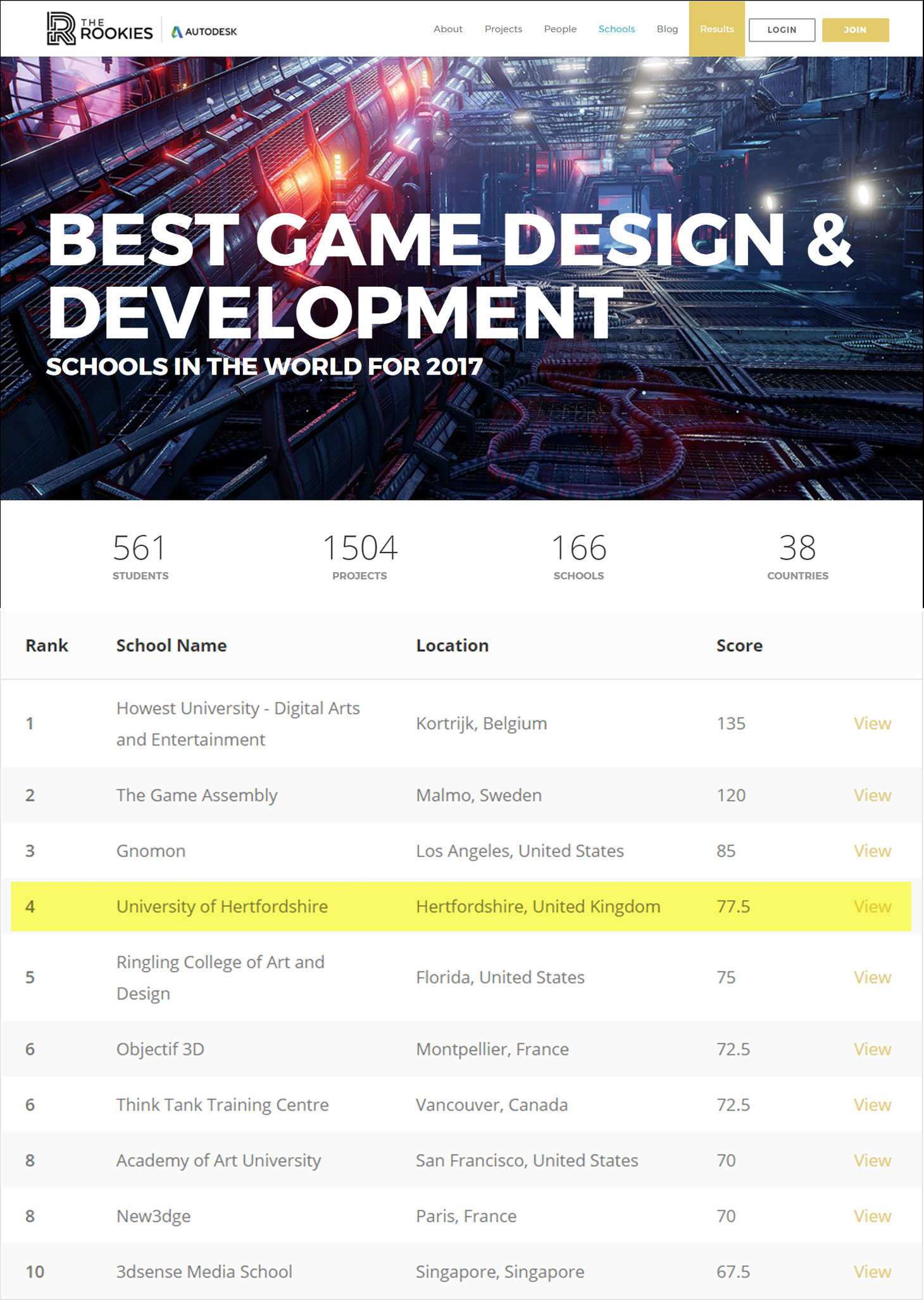Click Vancouver, Canada location

(492, 1104)
